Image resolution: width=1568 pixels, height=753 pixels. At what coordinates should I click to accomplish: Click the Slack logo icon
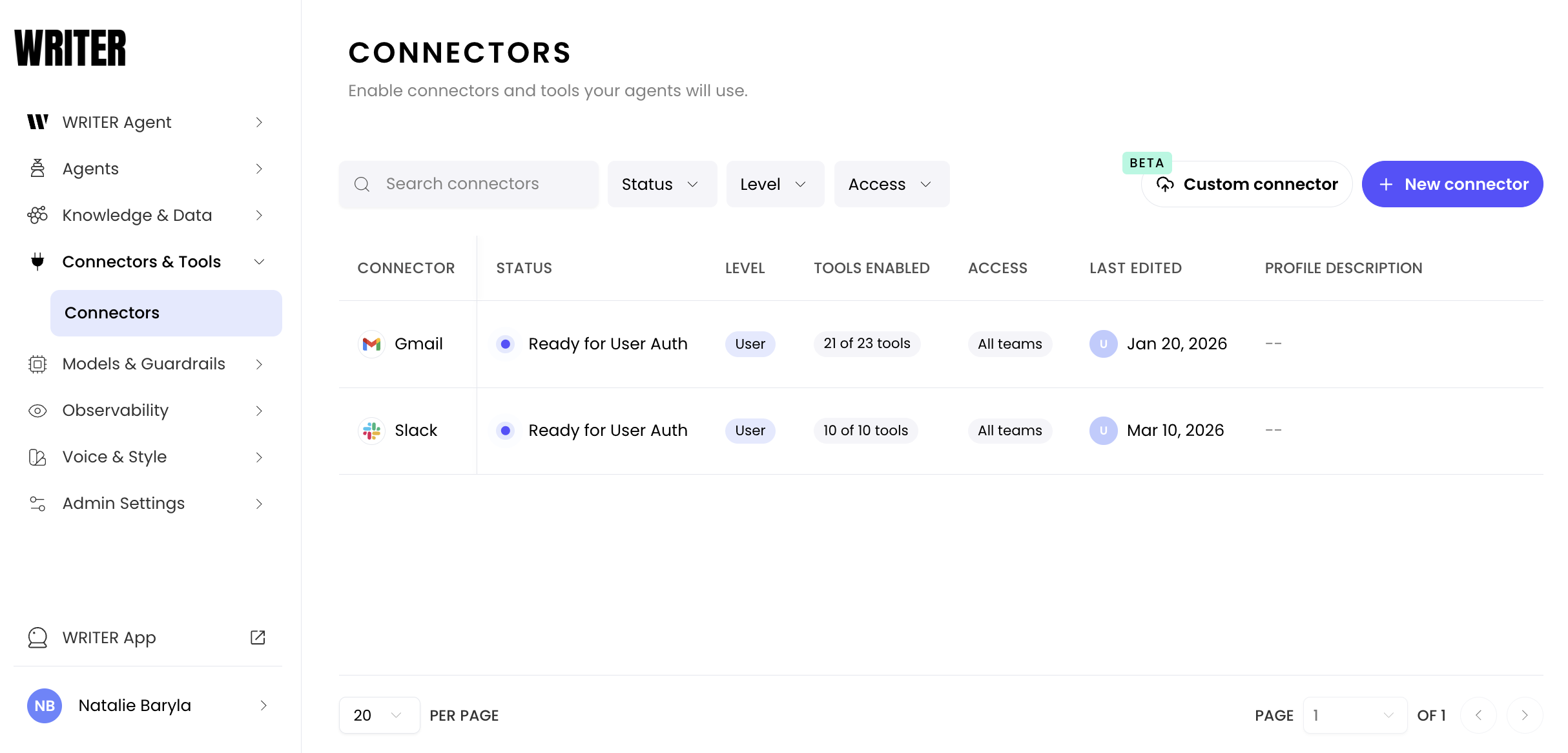tap(371, 431)
